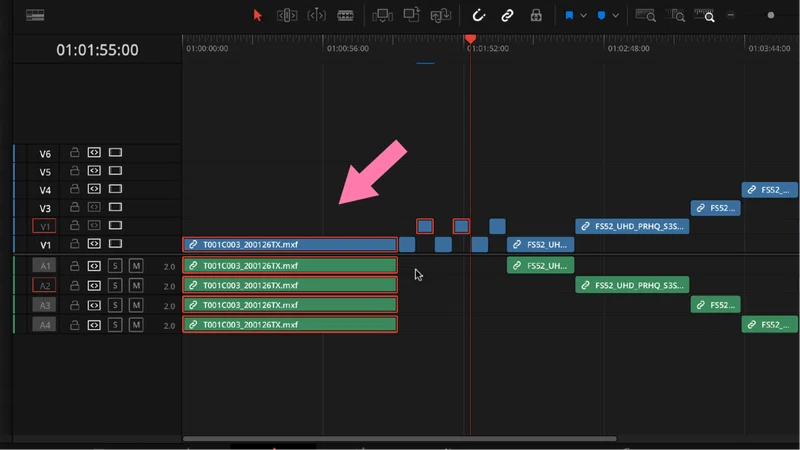800x450 pixels.
Task: Open the Timeline View Options menu
Action: click(x=35, y=15)
